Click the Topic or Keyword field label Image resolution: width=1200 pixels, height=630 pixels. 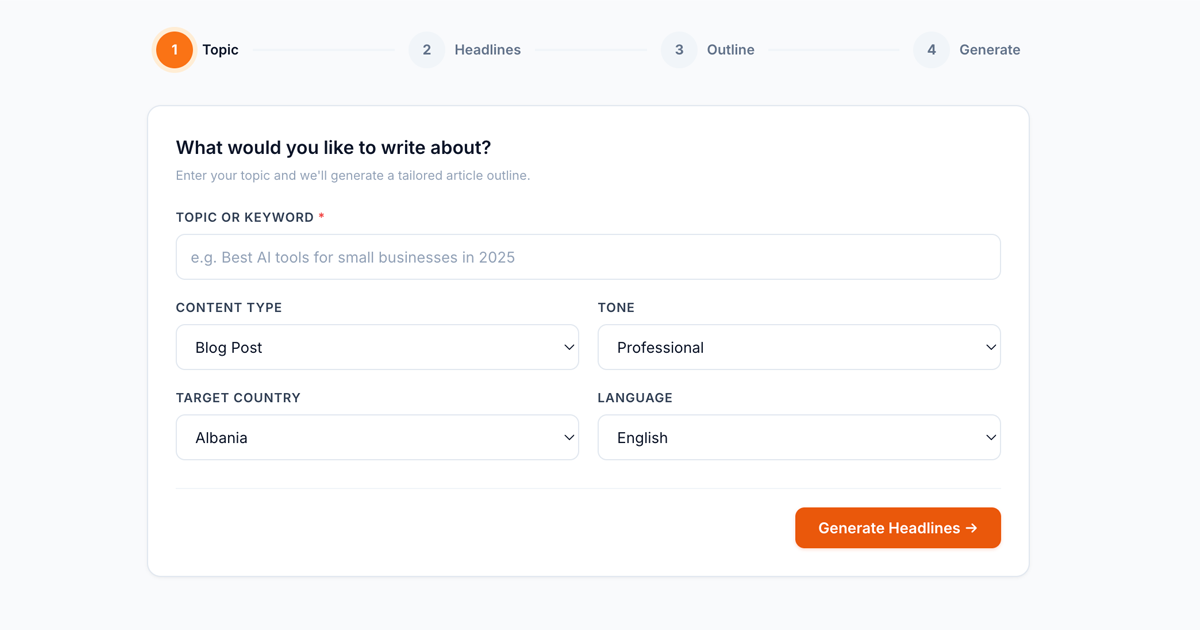click(244, 217)
